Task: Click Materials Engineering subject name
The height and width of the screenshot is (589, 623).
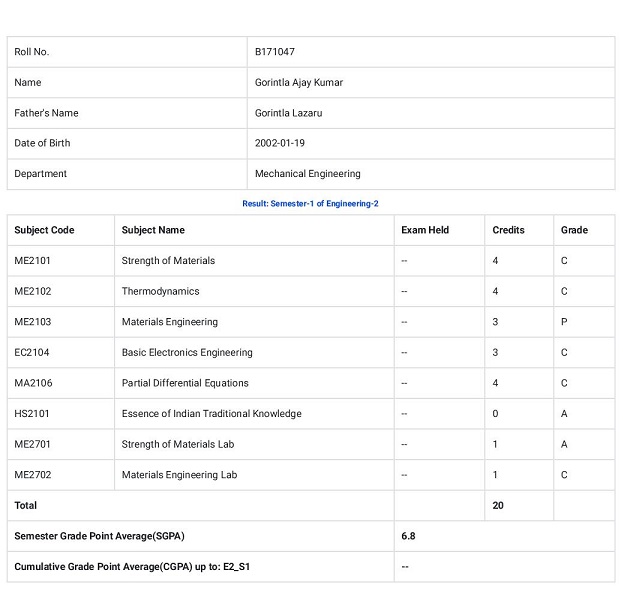Action: 170,322
